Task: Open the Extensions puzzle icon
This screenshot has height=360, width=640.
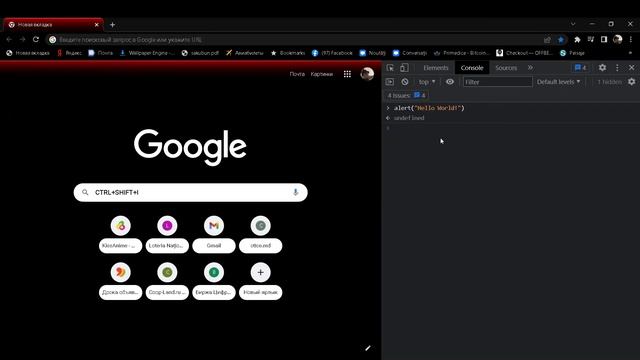Action: (x=577, y=40)
